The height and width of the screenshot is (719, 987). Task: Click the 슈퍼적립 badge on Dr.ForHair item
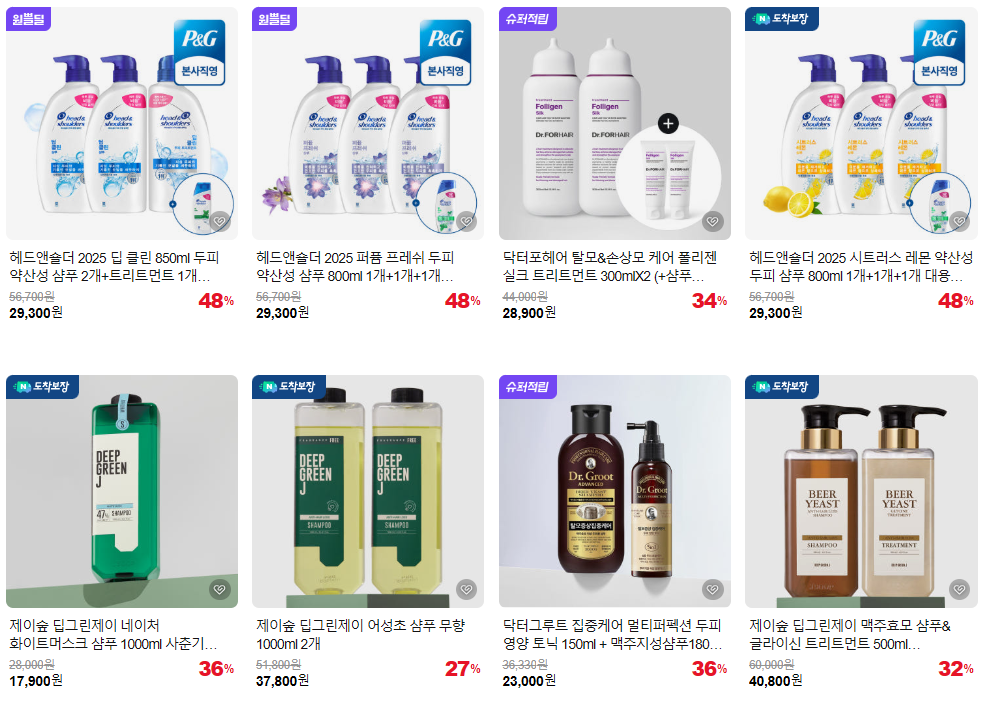point(527,19)
